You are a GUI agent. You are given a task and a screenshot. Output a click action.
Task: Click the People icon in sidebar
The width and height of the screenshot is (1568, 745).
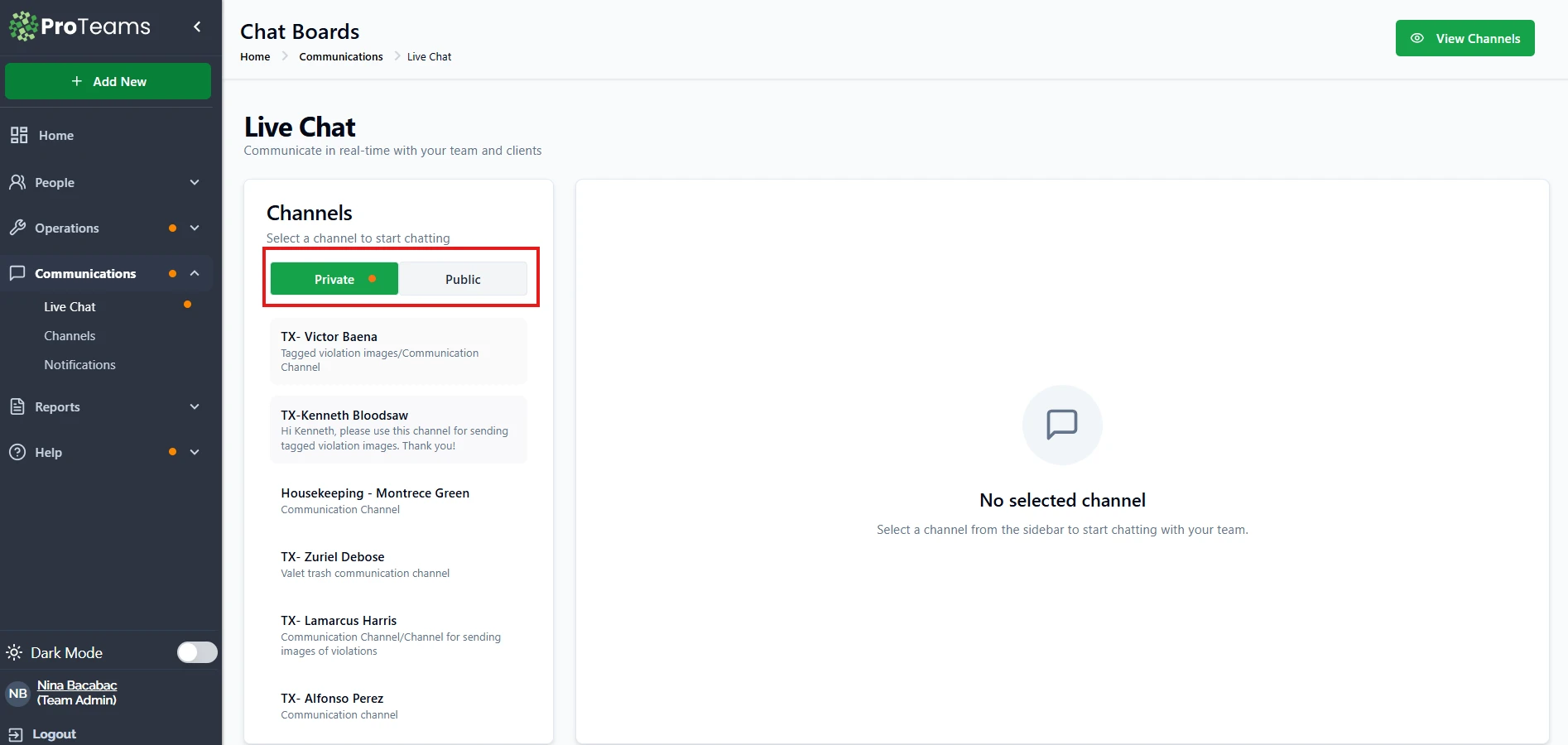[x=17, y=182]
